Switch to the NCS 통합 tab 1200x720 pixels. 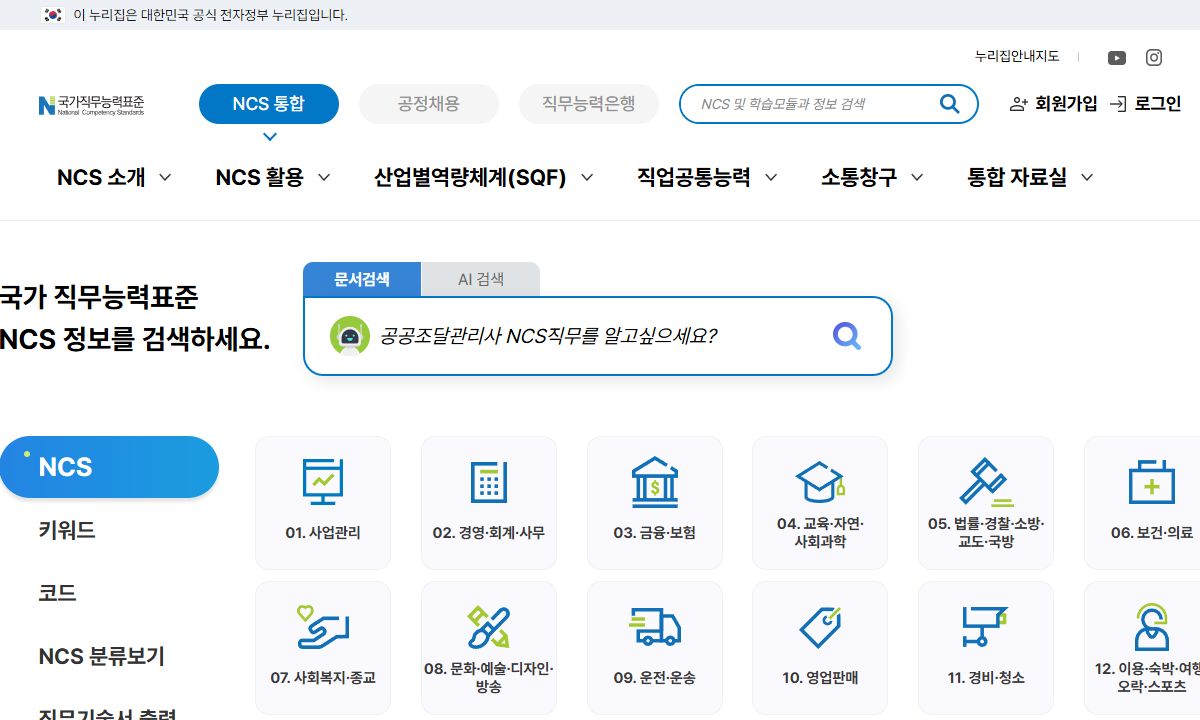click(269, 104)
